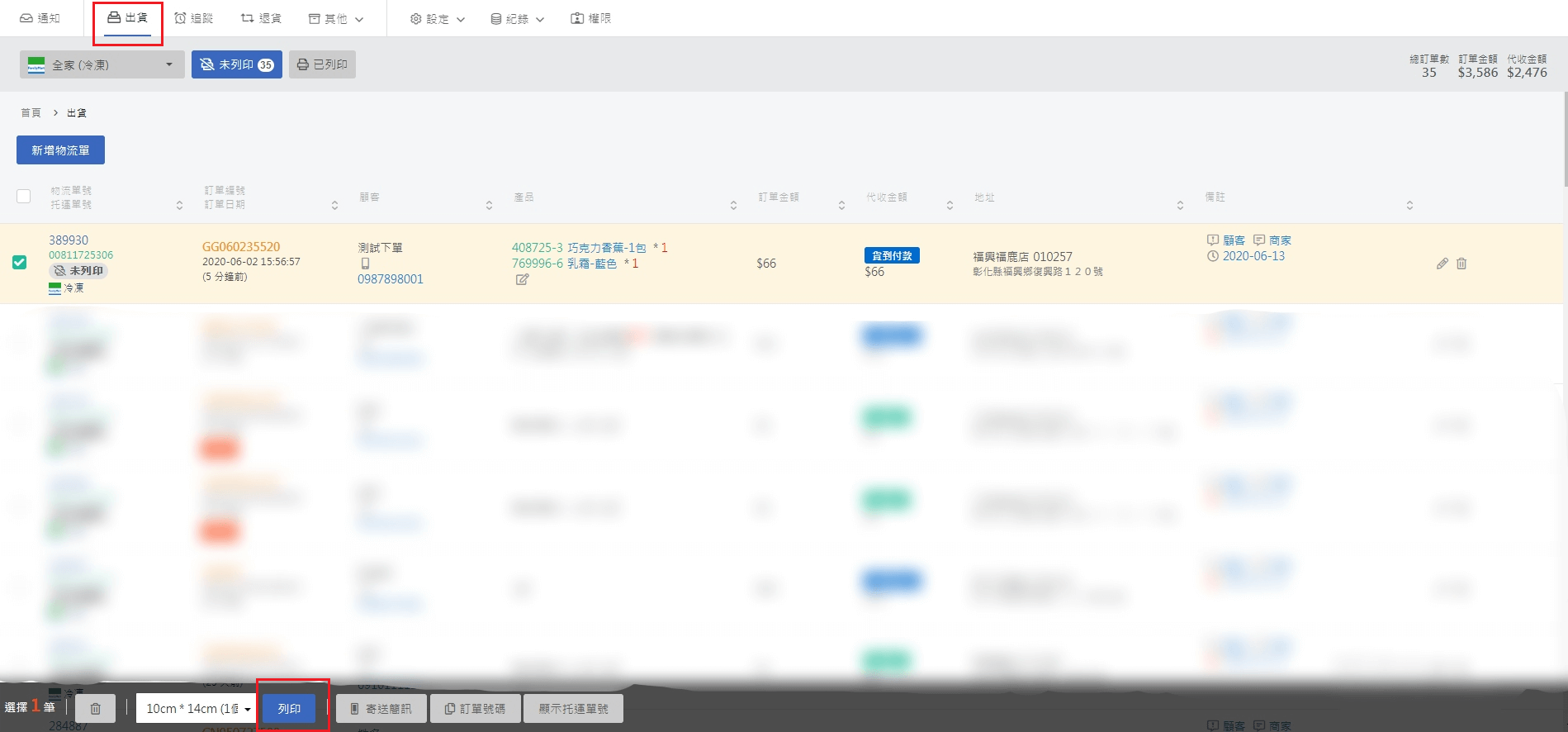Click the sort arrows on 顧客 column

pyautogui.click(x=489, y=205)
